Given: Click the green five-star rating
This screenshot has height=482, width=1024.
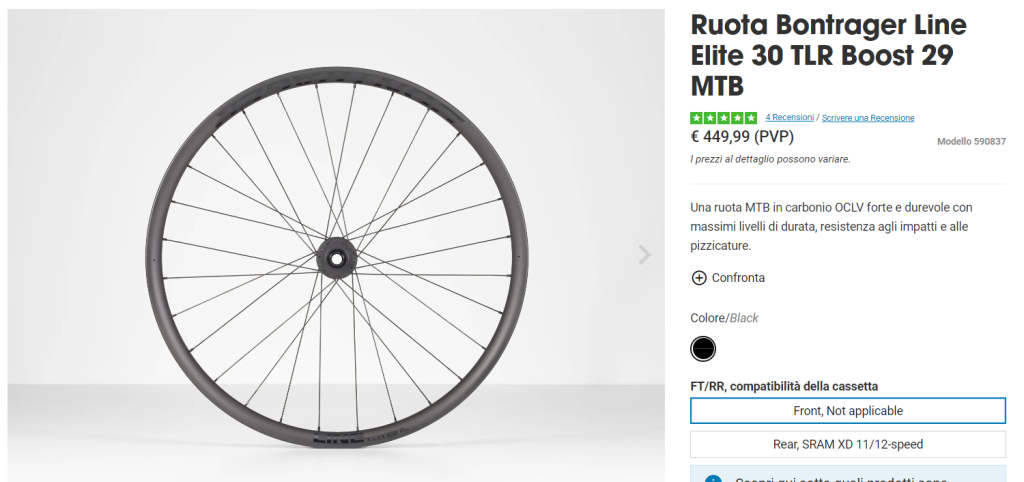Looking at the screenshot, I should 723,118.
